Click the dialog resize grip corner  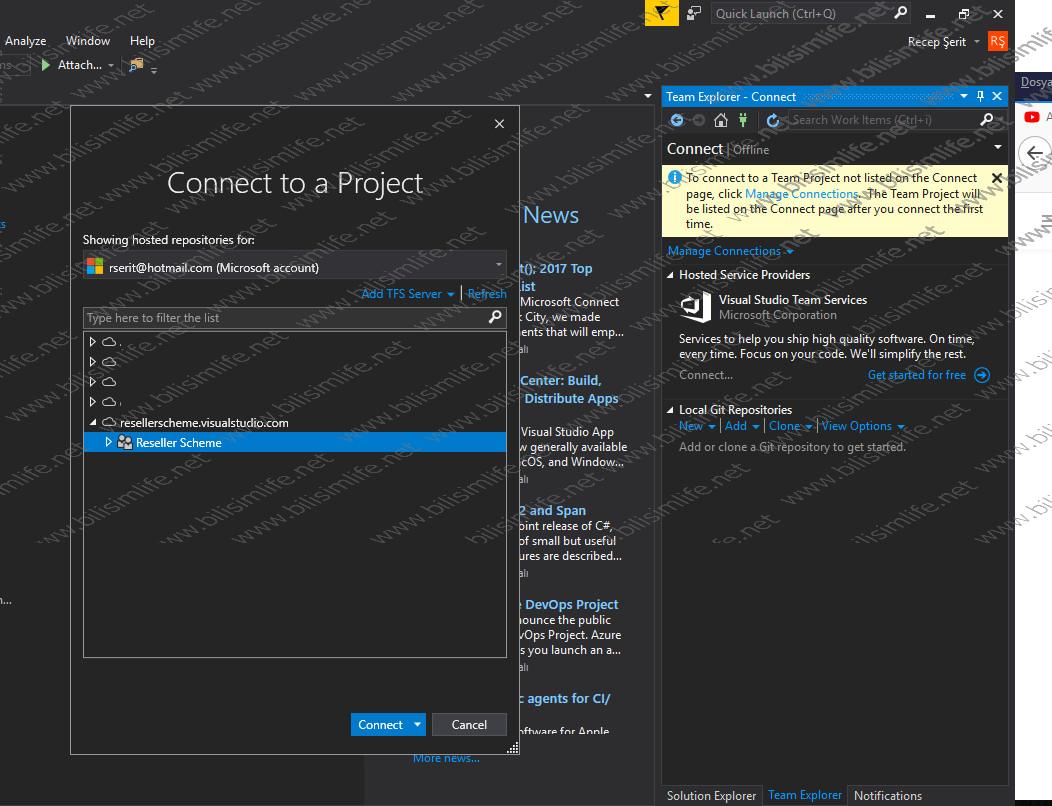click(513, 748)
